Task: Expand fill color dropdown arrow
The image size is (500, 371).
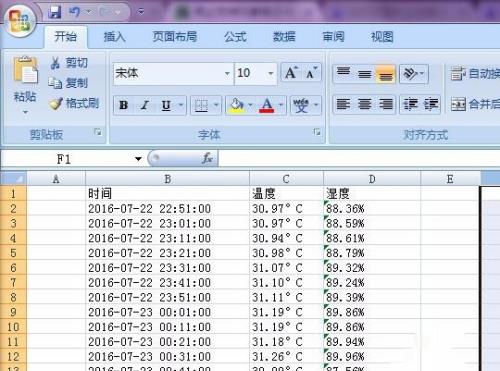Action: pos(250,105)
